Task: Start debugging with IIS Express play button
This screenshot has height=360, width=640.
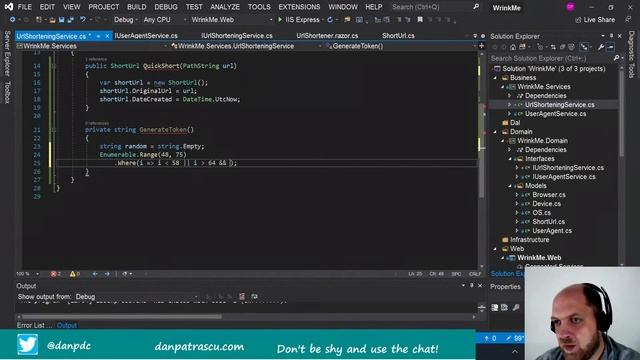Action: coord(280,20)
